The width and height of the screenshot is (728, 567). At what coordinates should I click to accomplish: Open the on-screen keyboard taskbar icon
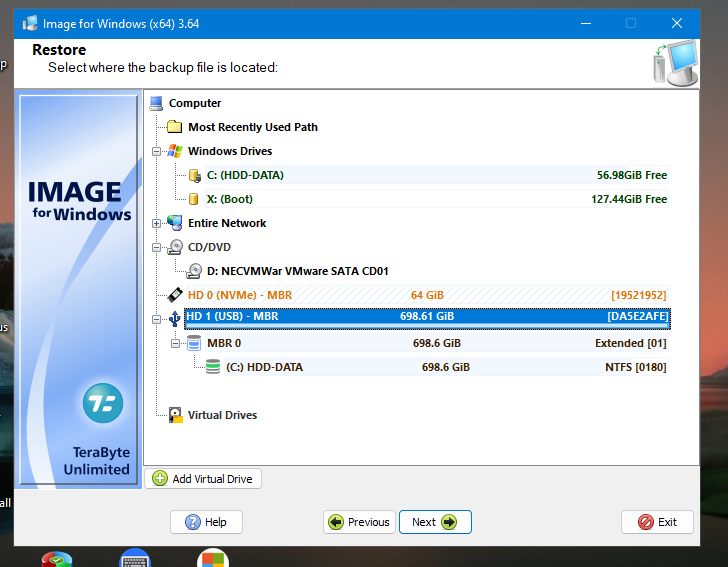135,558
